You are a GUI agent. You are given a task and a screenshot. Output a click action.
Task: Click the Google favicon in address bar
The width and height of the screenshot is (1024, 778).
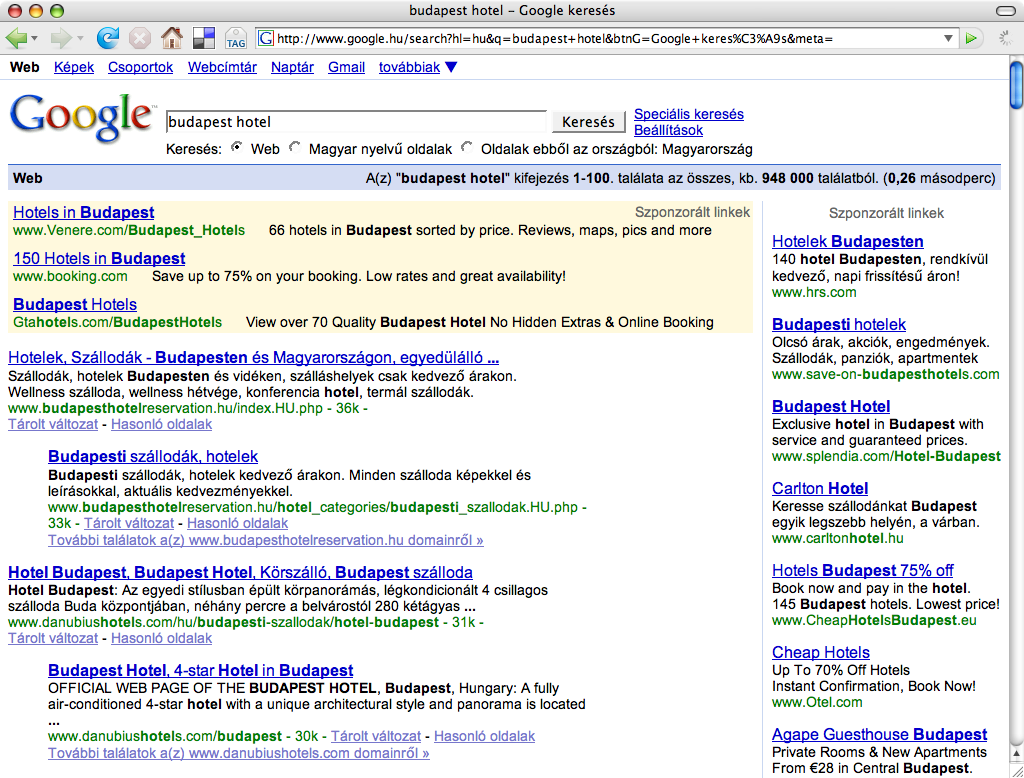(x=266, y=39)
